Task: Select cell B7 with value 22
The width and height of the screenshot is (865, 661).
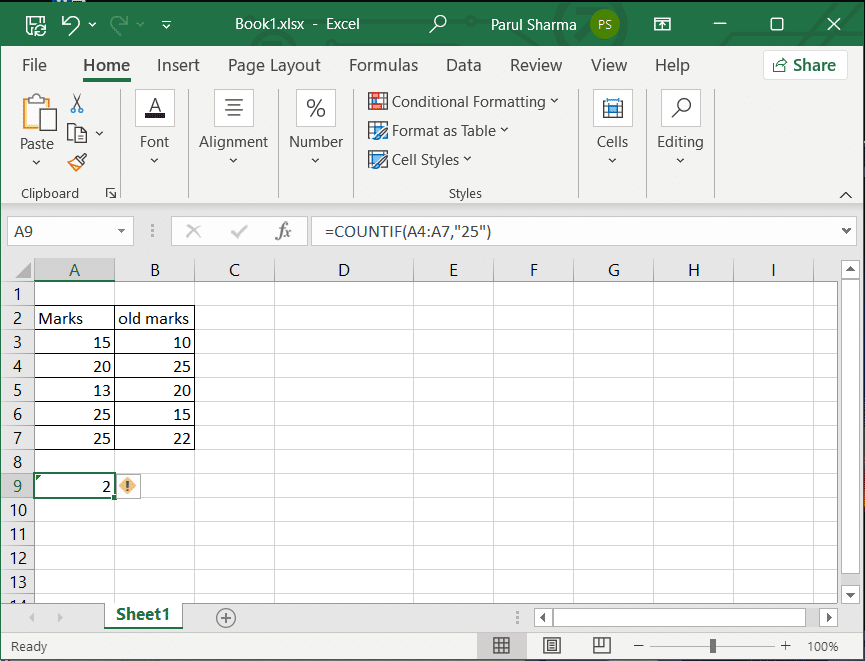Action: click(x=154, y=438)
